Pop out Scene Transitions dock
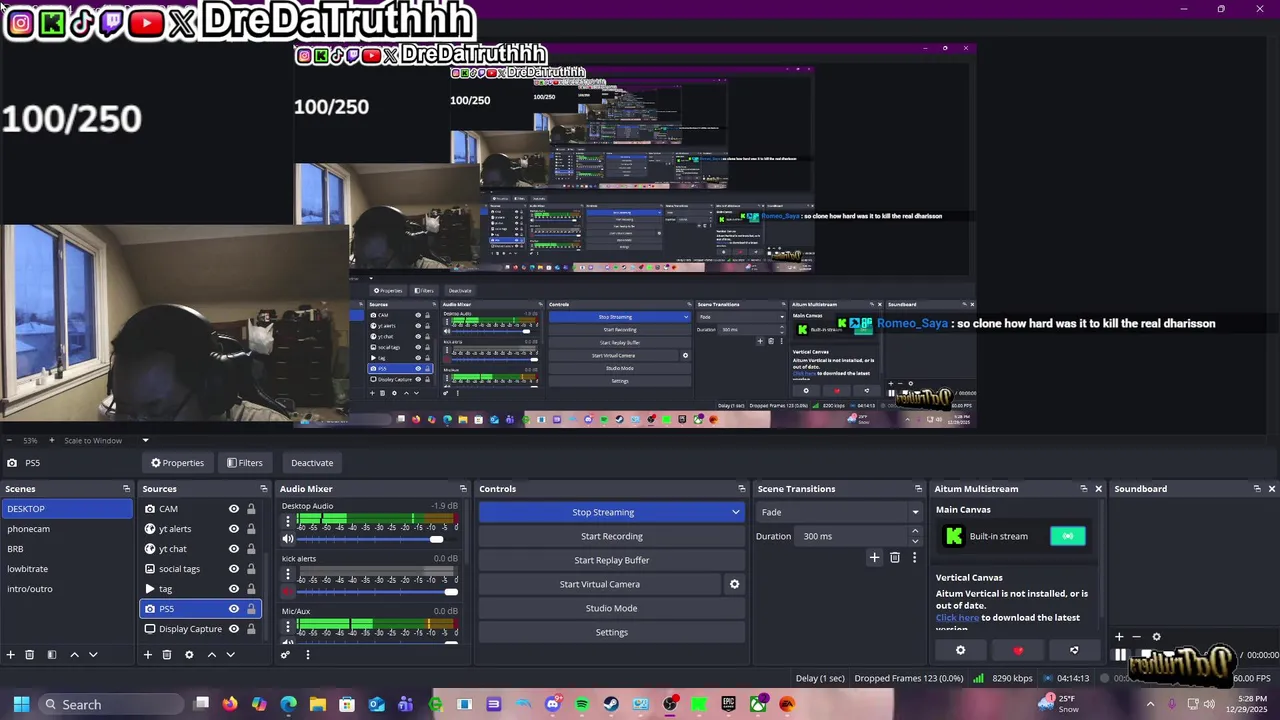 918,489
